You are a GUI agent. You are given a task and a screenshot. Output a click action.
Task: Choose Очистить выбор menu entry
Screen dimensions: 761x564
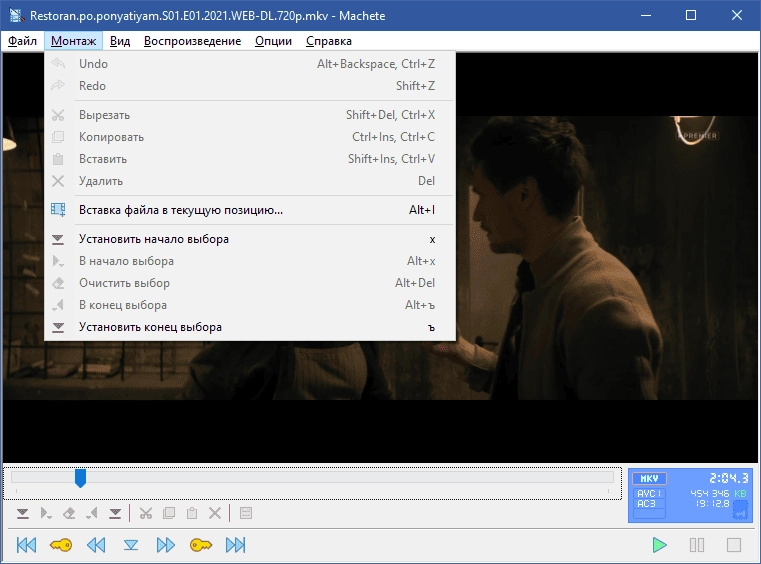[x=249, y=283]
